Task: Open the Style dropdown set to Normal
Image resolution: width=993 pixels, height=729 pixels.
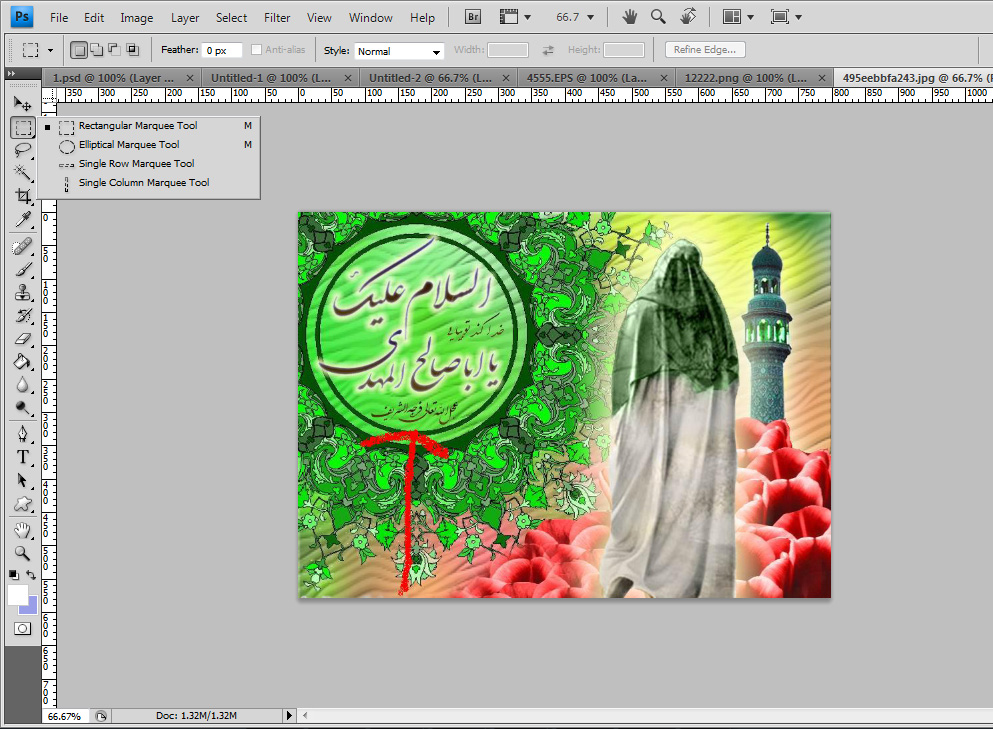Action: pyautogui.click(x=398, y=51)
